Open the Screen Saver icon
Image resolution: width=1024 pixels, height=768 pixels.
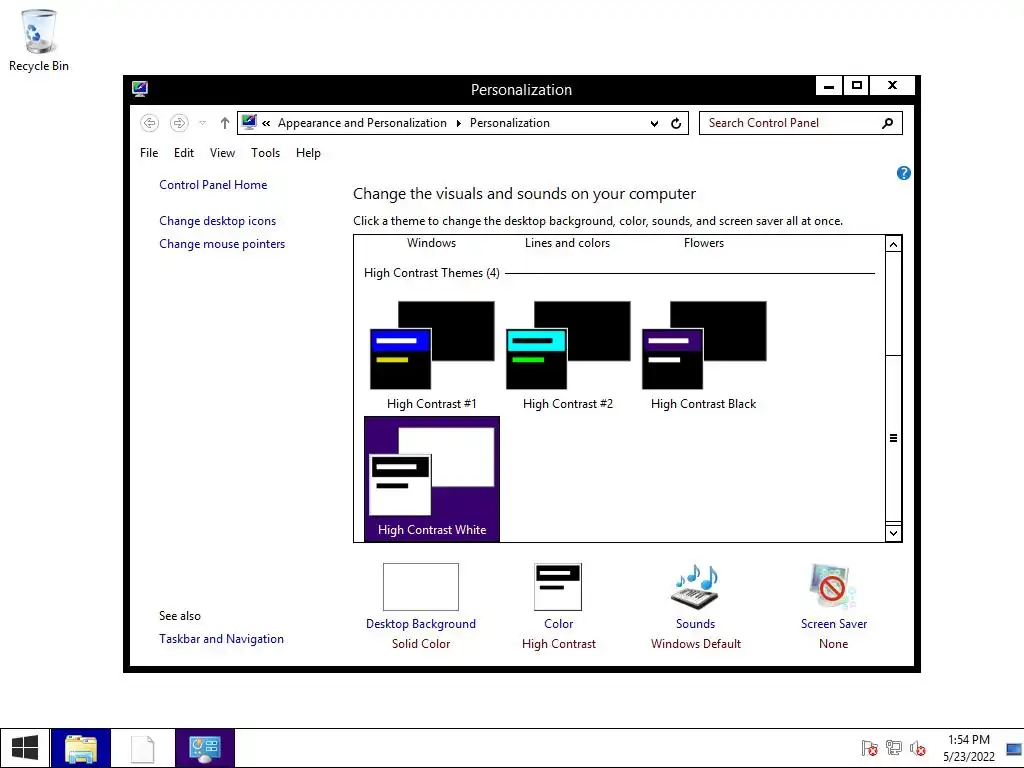click(x=833, y=586)
